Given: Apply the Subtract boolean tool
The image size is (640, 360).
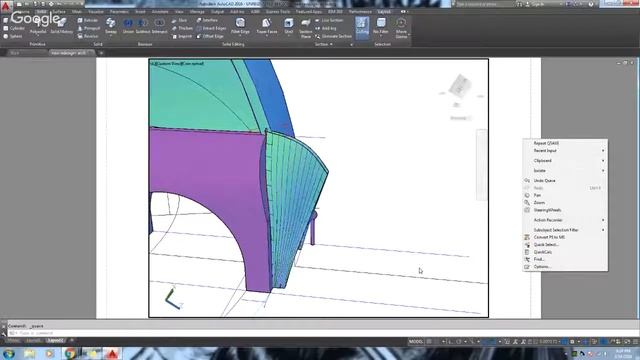Looking at the screenshot, I should (x=143, y=26).
